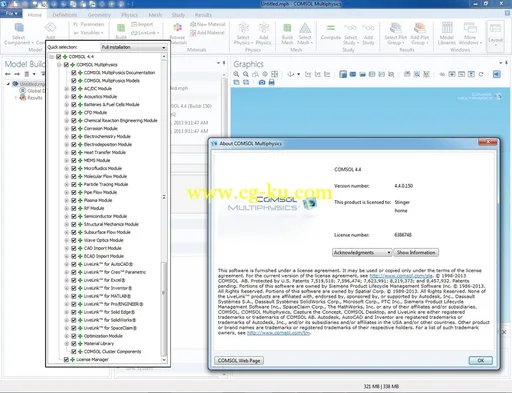
Task: Toggle the Heat Transfer Module checkbox
Action: click(x=74, y=152)
